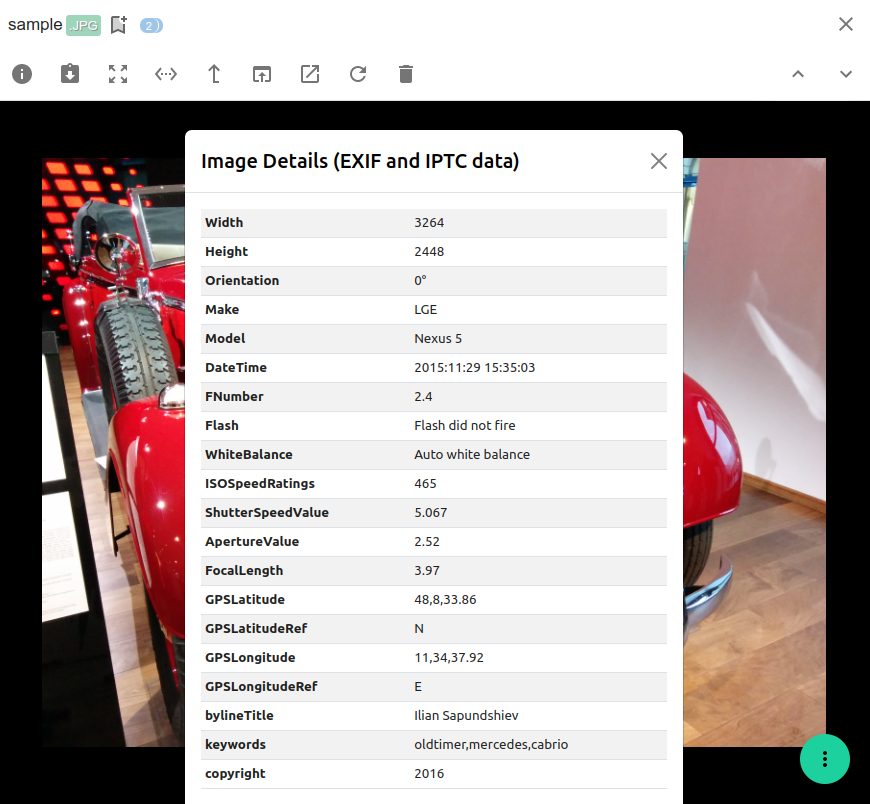Image resolution: width=870 pixels, height=804 pixels.
Task: Download the sample image
Action: [70, 73]
